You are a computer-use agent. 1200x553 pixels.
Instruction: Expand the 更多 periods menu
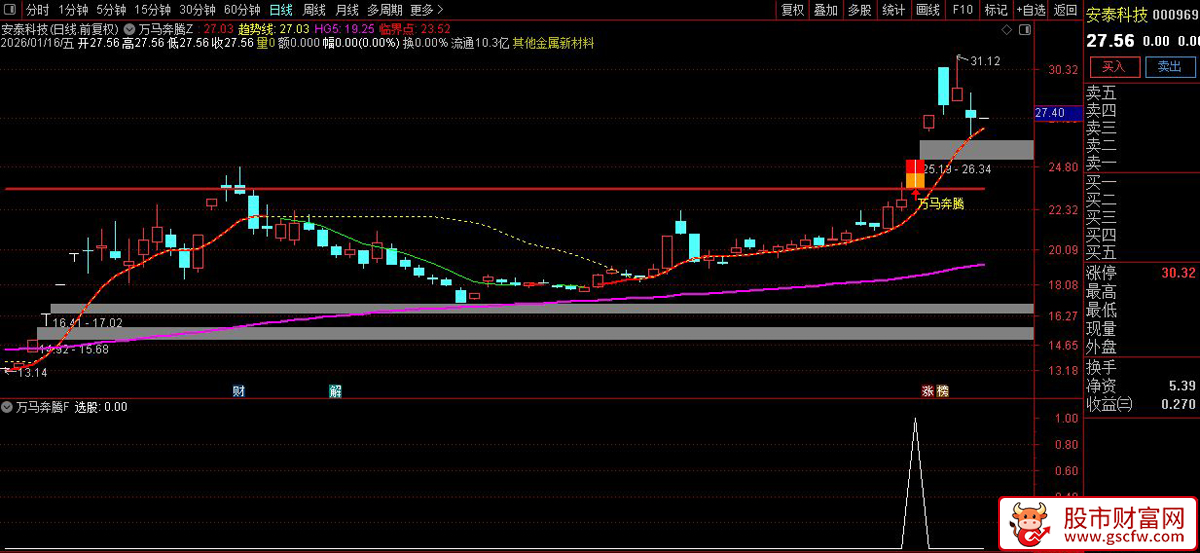(x=428, y=10)
